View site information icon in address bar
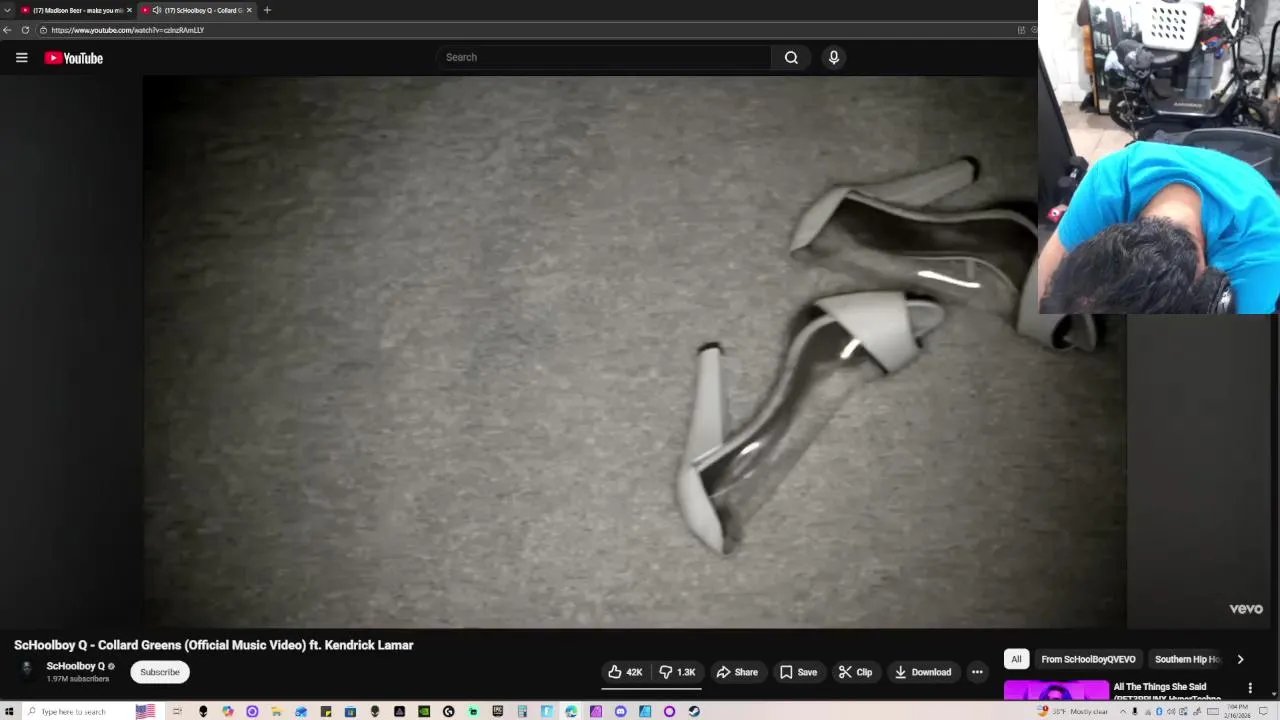 [x=43, y=30]
